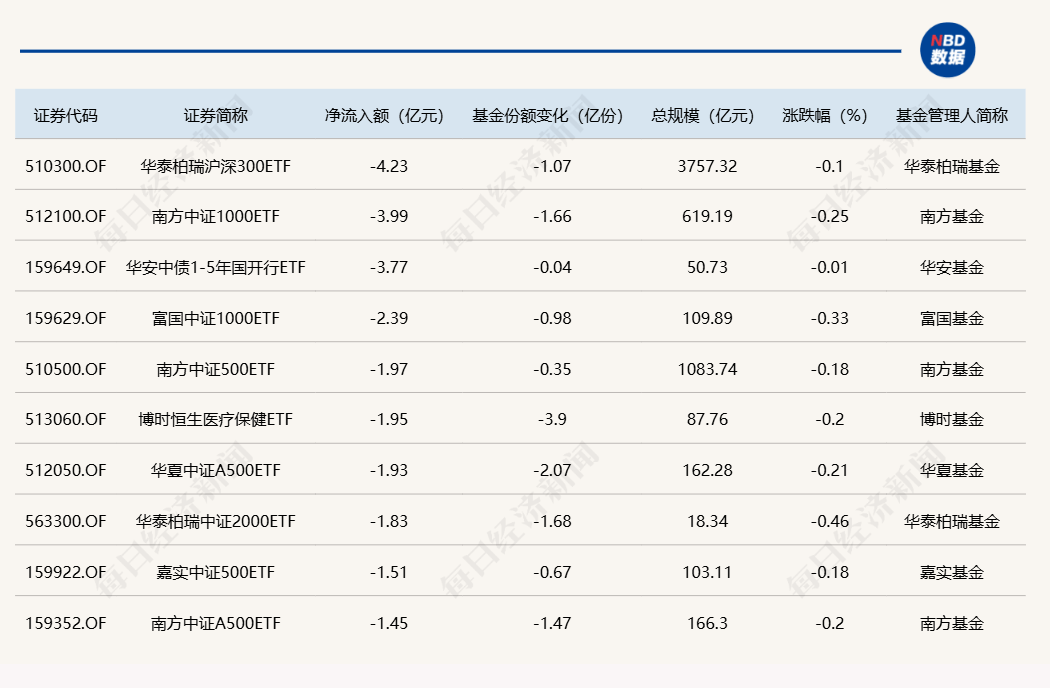The height and width of the screenshot is (688, 1050).
Task: Click 华安中债1-5年国开行ETF name
Action: [x=215, y=268]
